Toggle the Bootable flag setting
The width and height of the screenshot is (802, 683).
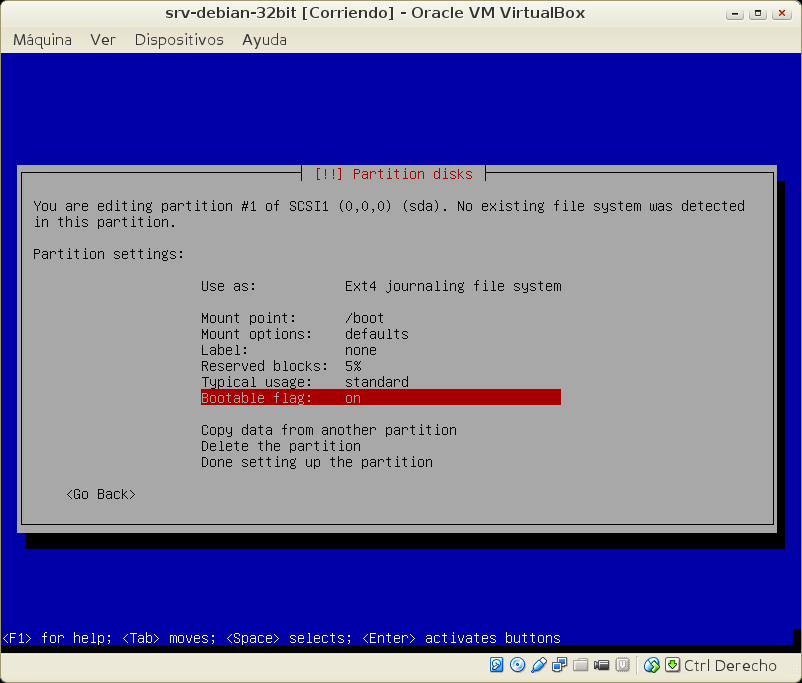coord(380,398)
